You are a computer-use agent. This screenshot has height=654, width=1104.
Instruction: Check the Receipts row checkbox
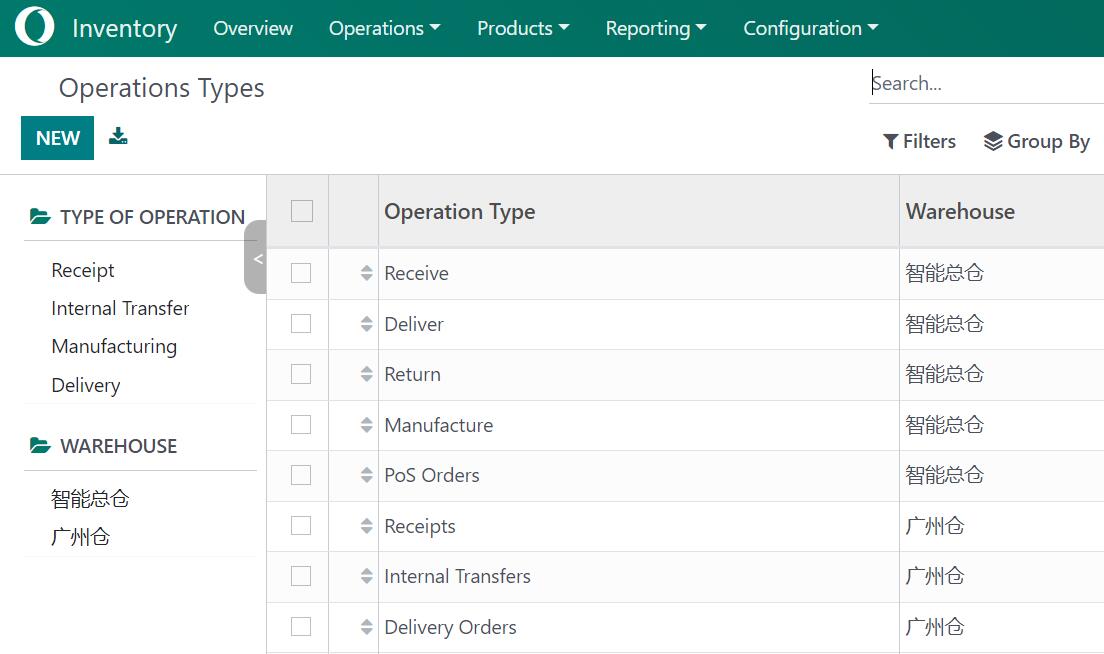point(301,525)
